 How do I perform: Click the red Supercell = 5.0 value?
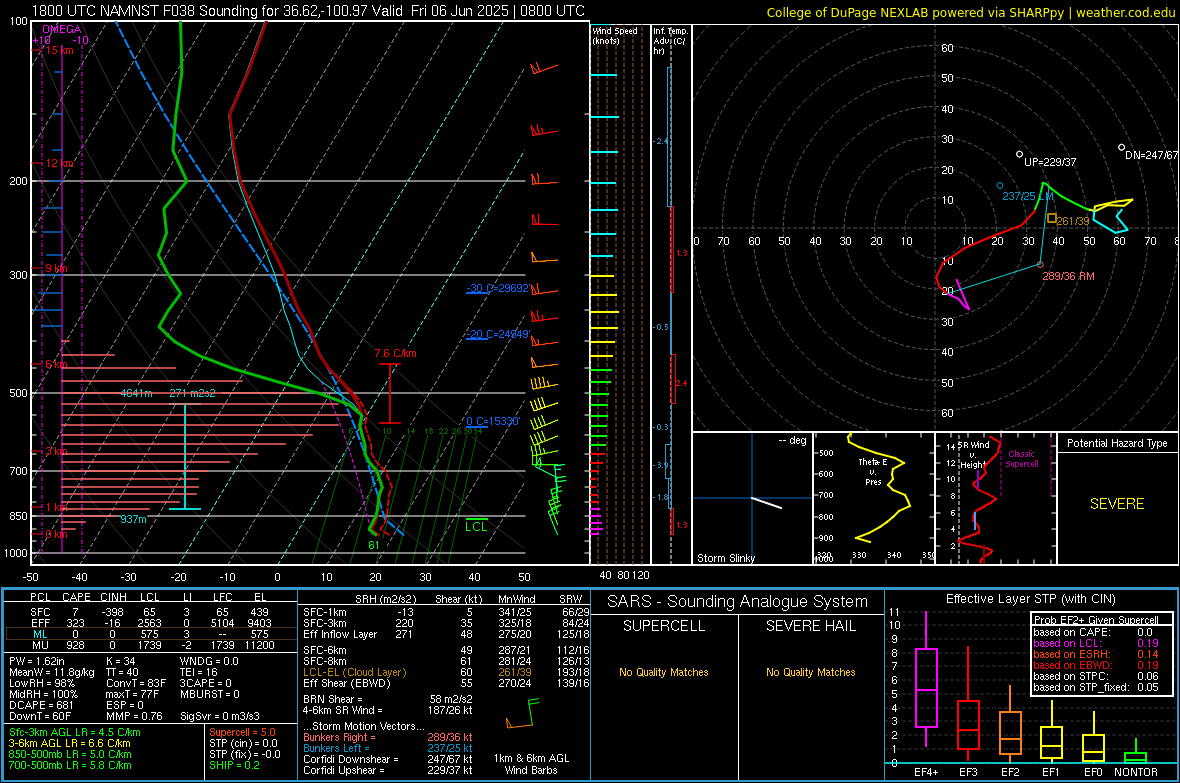(242, 732)
